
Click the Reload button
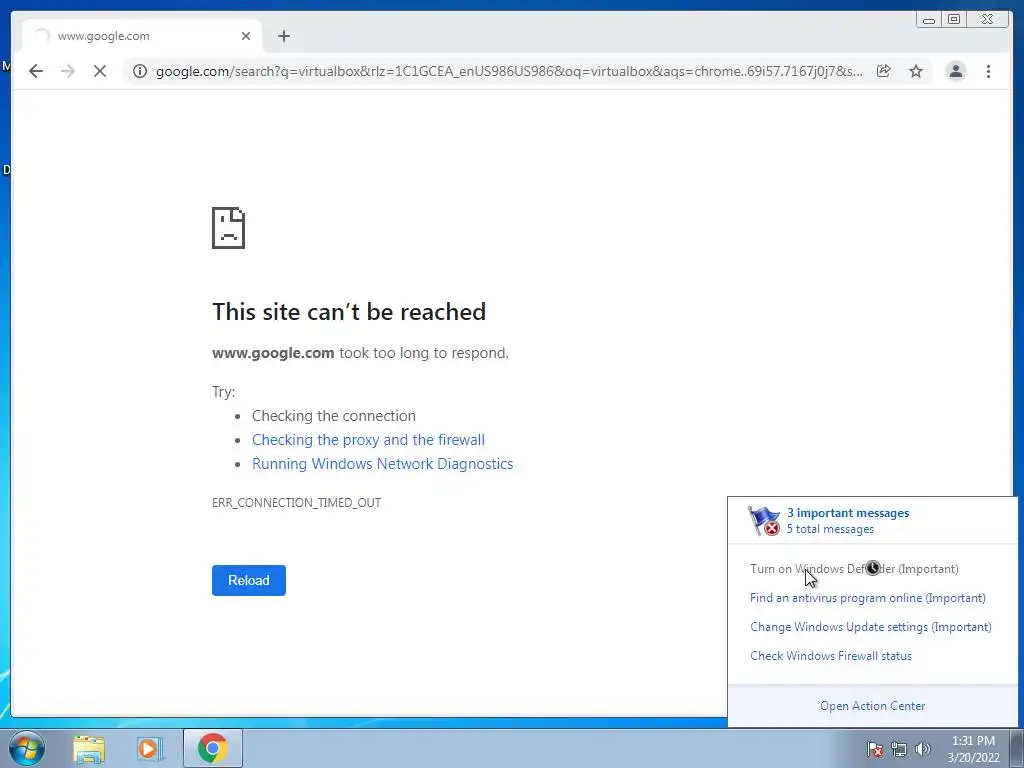(249, 580)
